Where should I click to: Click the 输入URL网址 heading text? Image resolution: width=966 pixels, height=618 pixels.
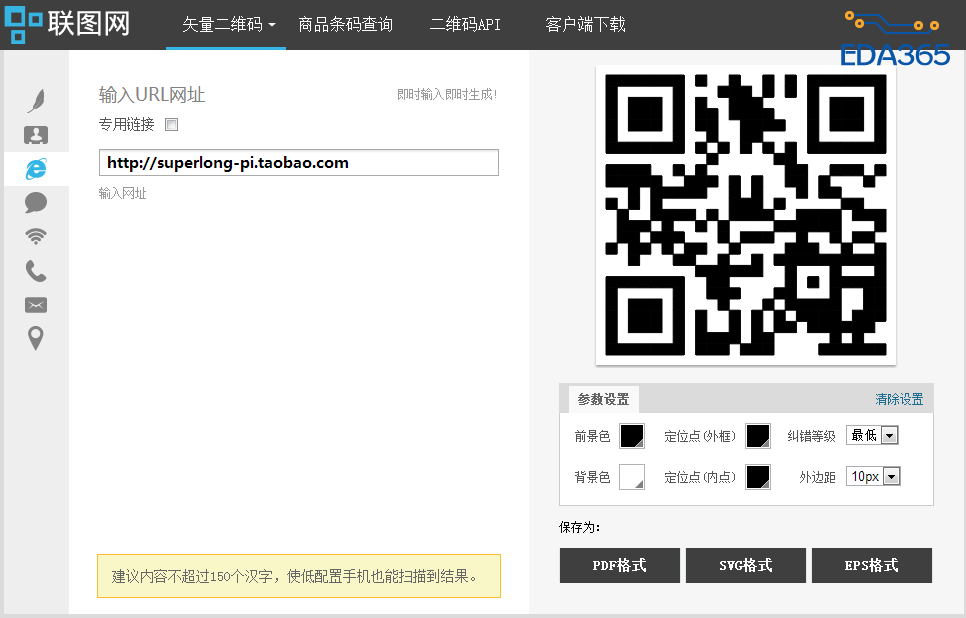pos(152,95)
